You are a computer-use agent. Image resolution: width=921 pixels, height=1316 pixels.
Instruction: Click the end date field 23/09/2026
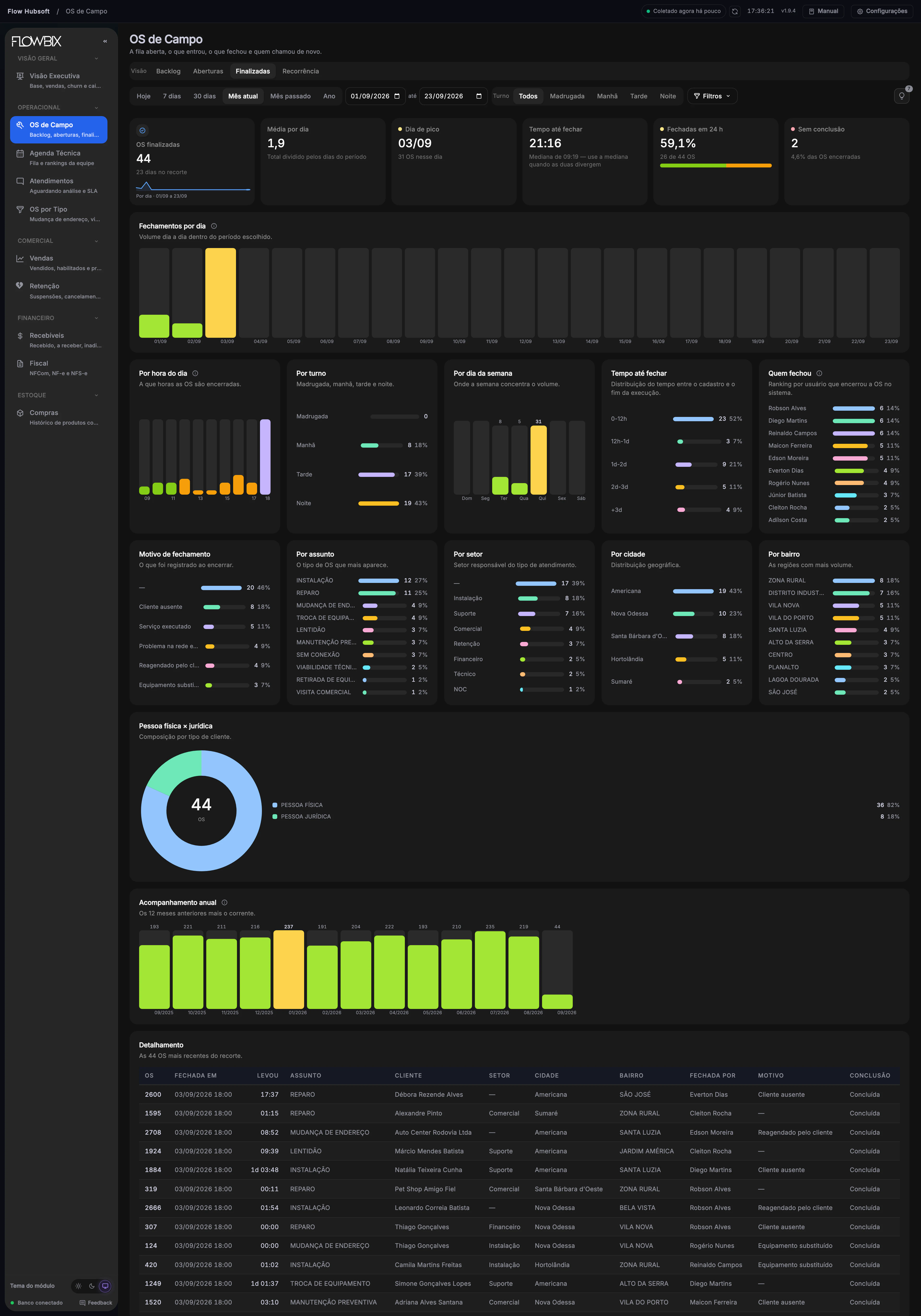[453, 96]
